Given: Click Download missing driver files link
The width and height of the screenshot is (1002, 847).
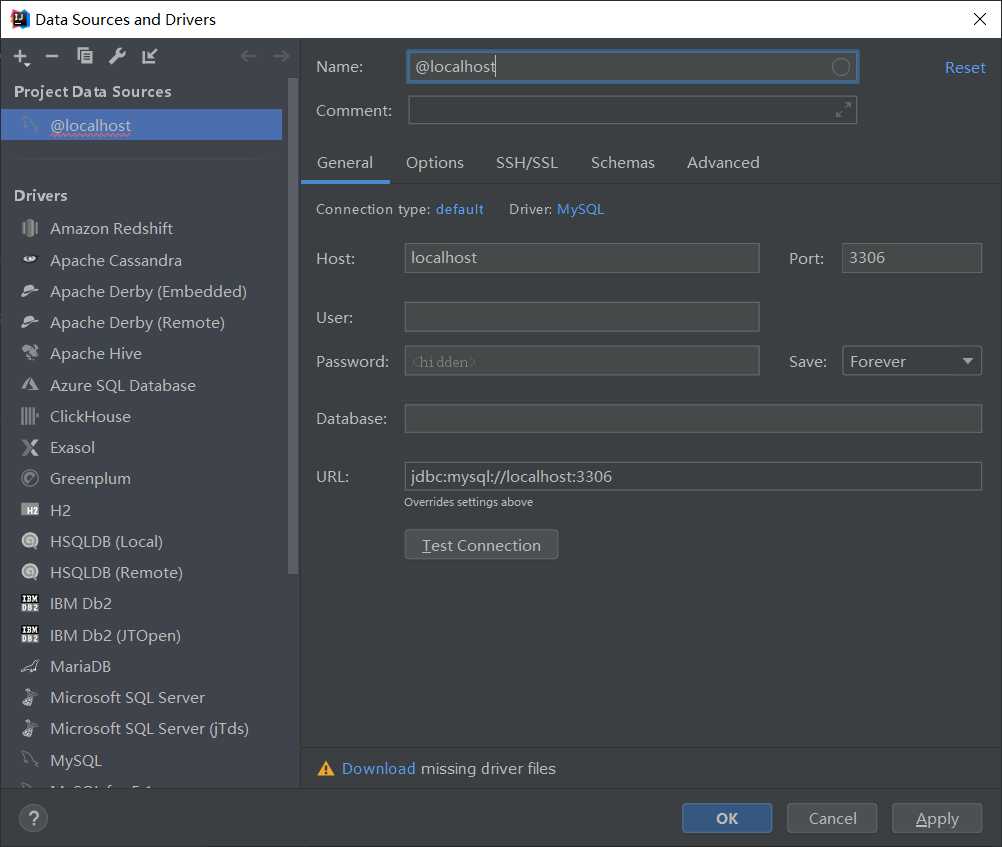Looking at the screenshot, I should click(378, 768).
